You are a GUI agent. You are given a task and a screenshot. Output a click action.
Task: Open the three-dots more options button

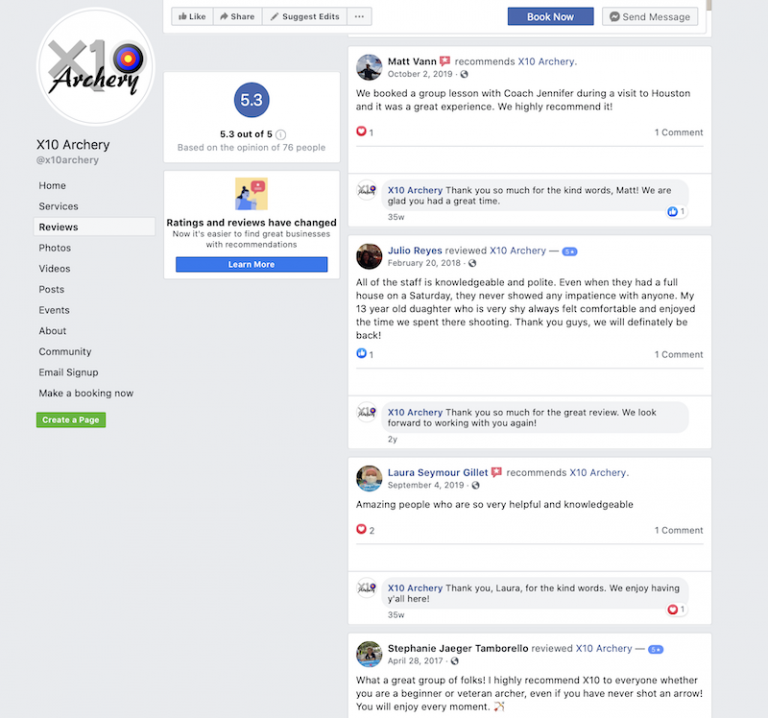pyautogui.click(x=359, y=17)
